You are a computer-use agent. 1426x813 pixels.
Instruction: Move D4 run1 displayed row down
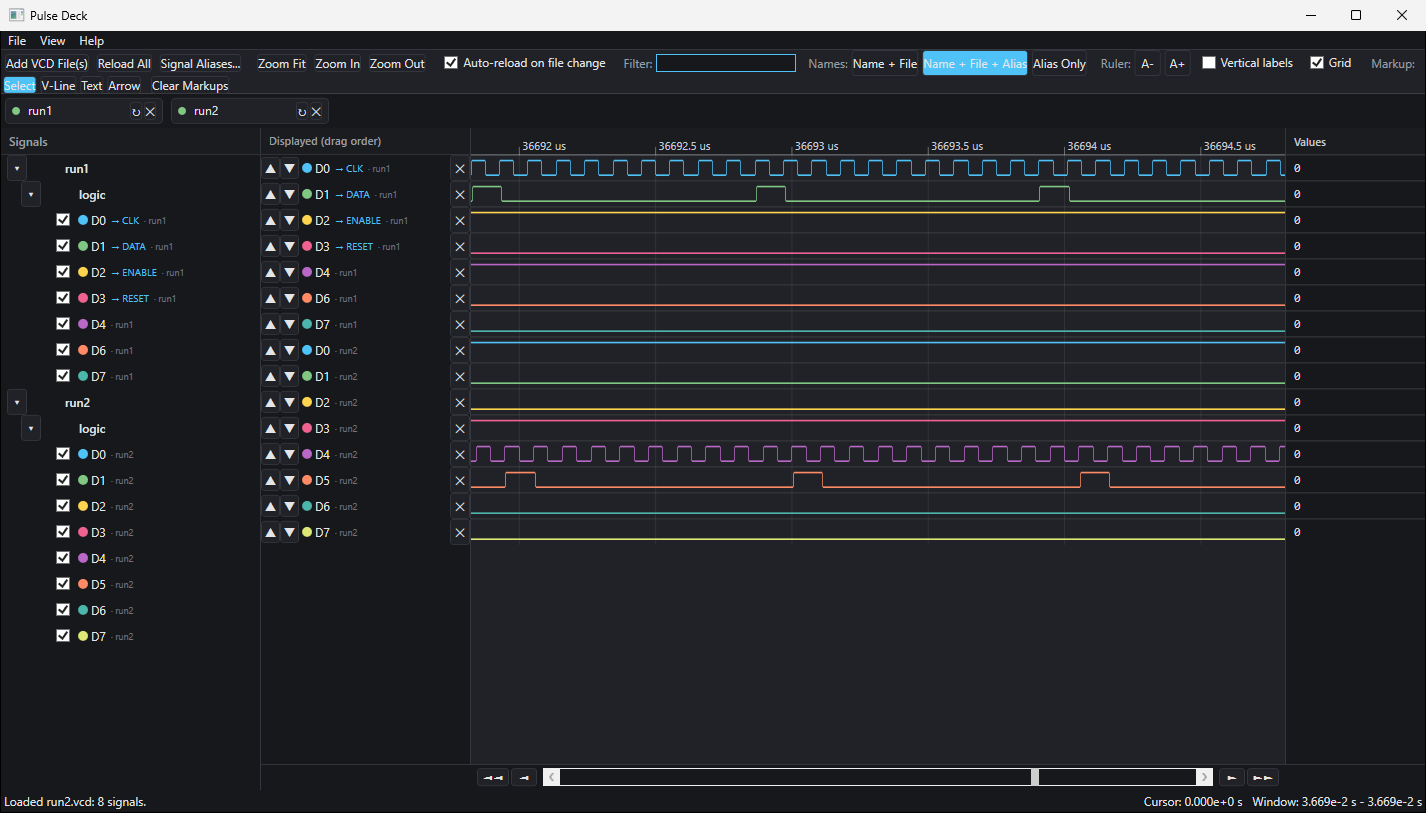289,273
